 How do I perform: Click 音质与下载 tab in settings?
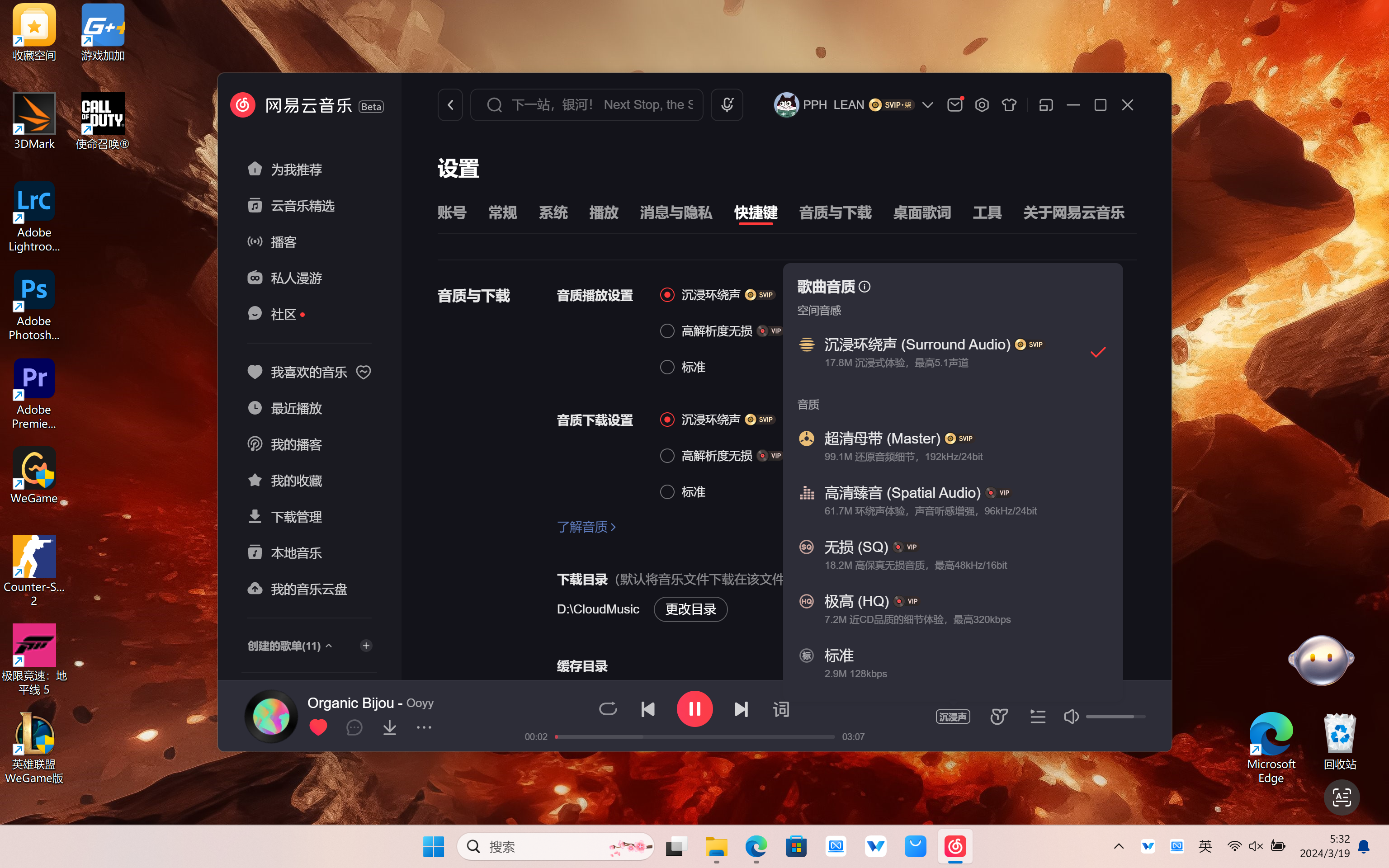835,212
